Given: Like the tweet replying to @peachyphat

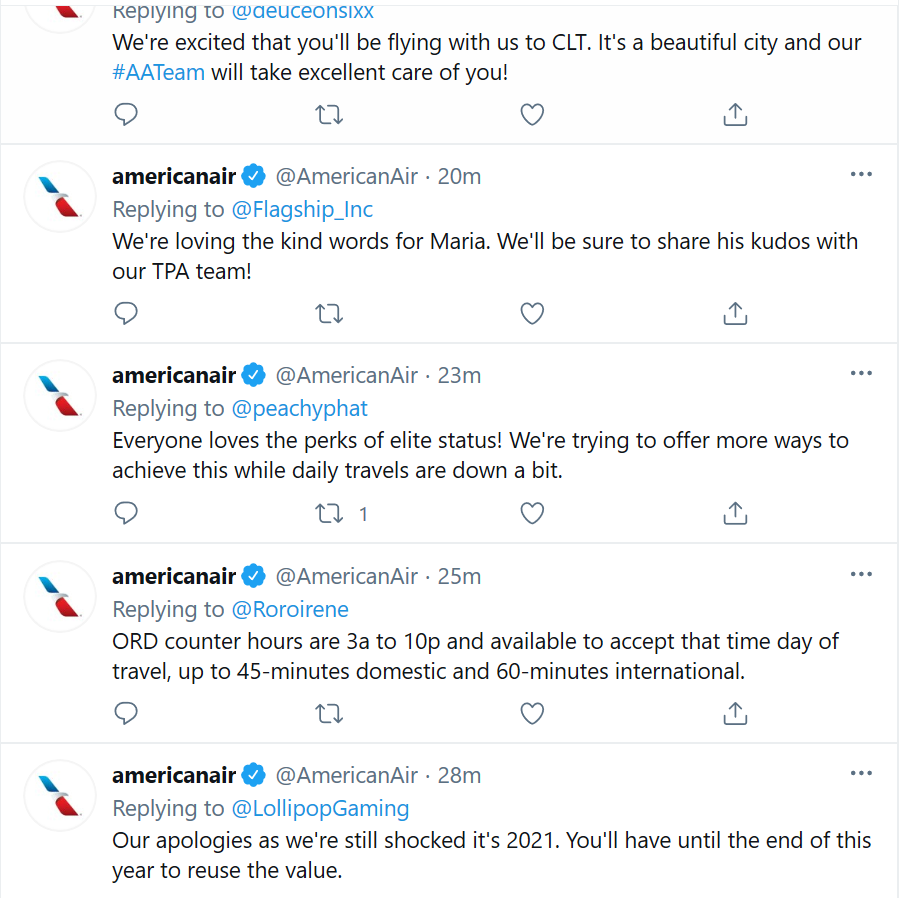Looking at the screenshot, I should (532, 513).
